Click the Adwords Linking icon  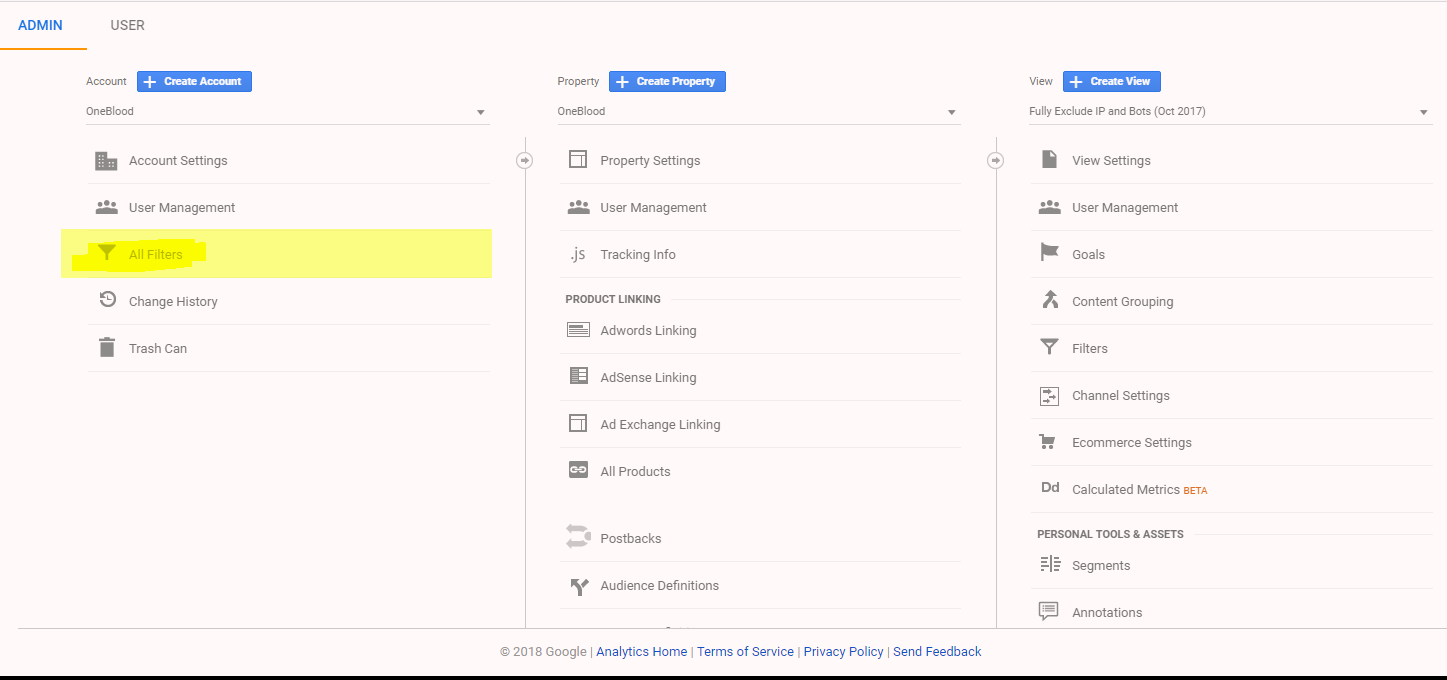(x=578, y=330)
